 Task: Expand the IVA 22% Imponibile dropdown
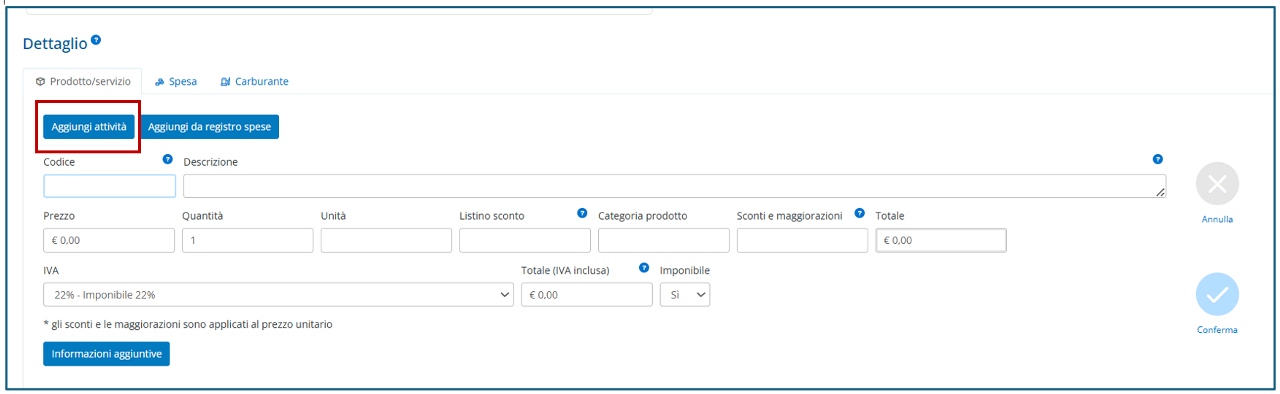point(279,295)
